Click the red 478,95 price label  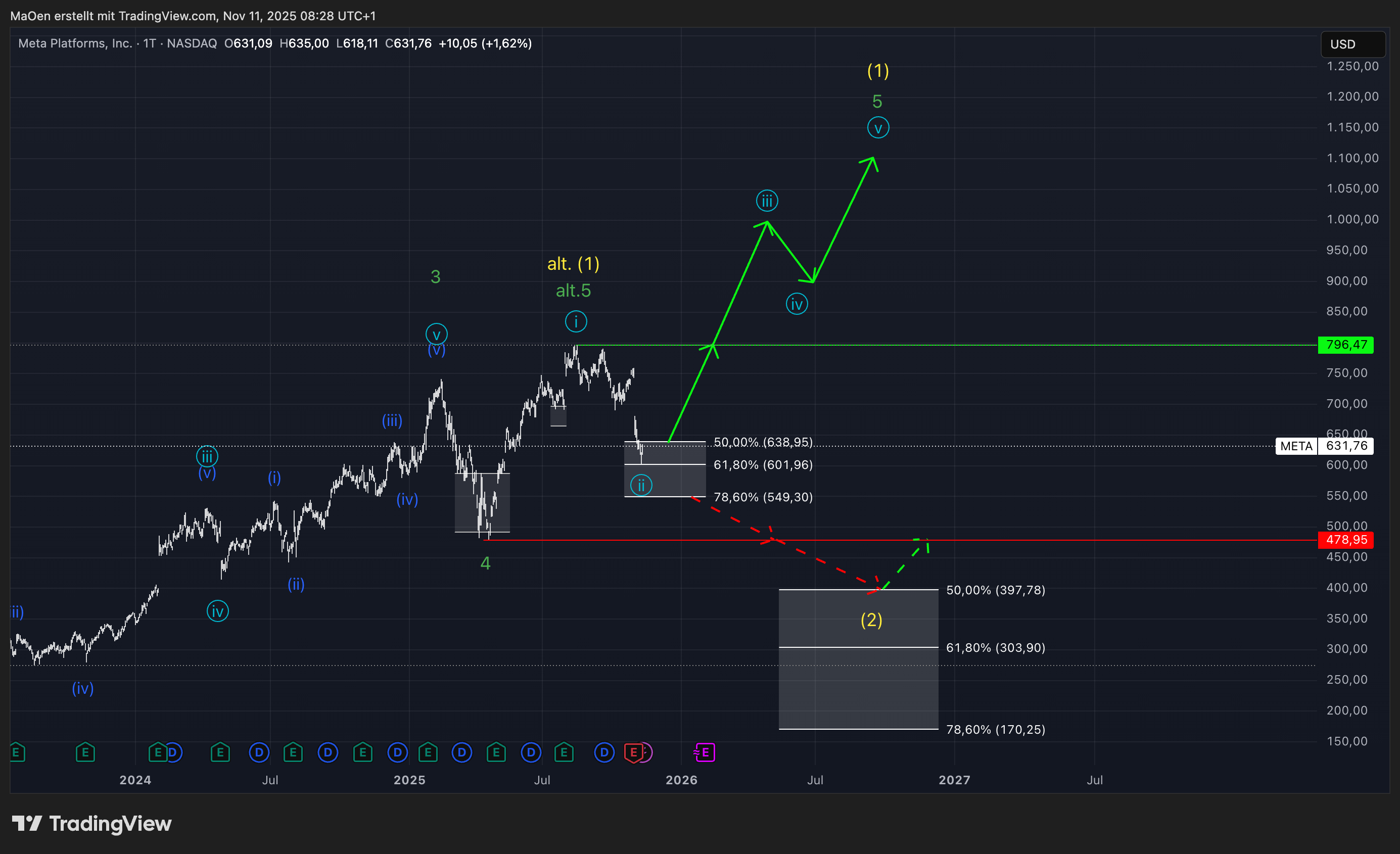pos(1345,540)
